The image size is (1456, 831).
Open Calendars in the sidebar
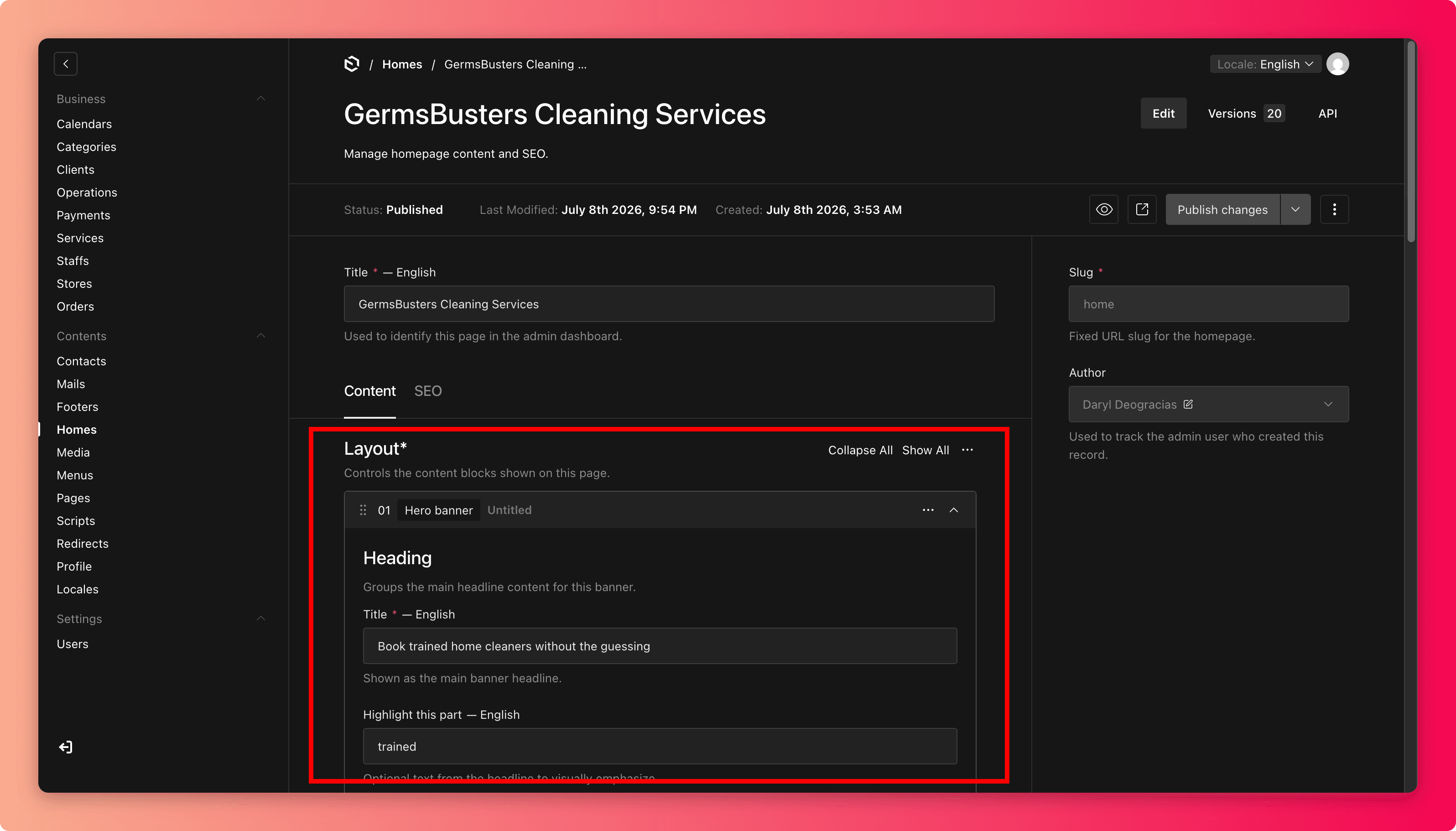click(84, 124)
